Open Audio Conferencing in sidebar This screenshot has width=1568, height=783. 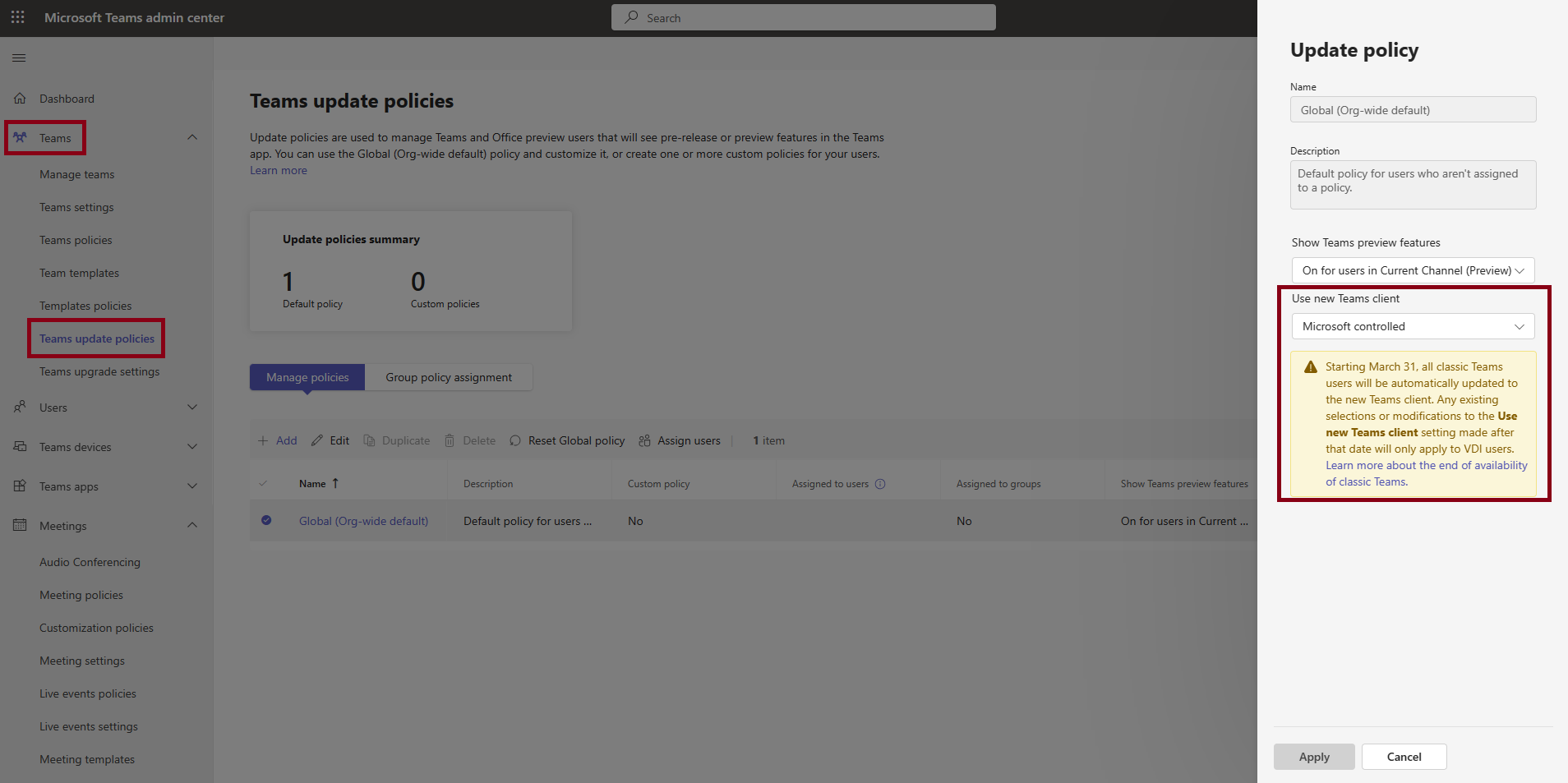(90, 562)
